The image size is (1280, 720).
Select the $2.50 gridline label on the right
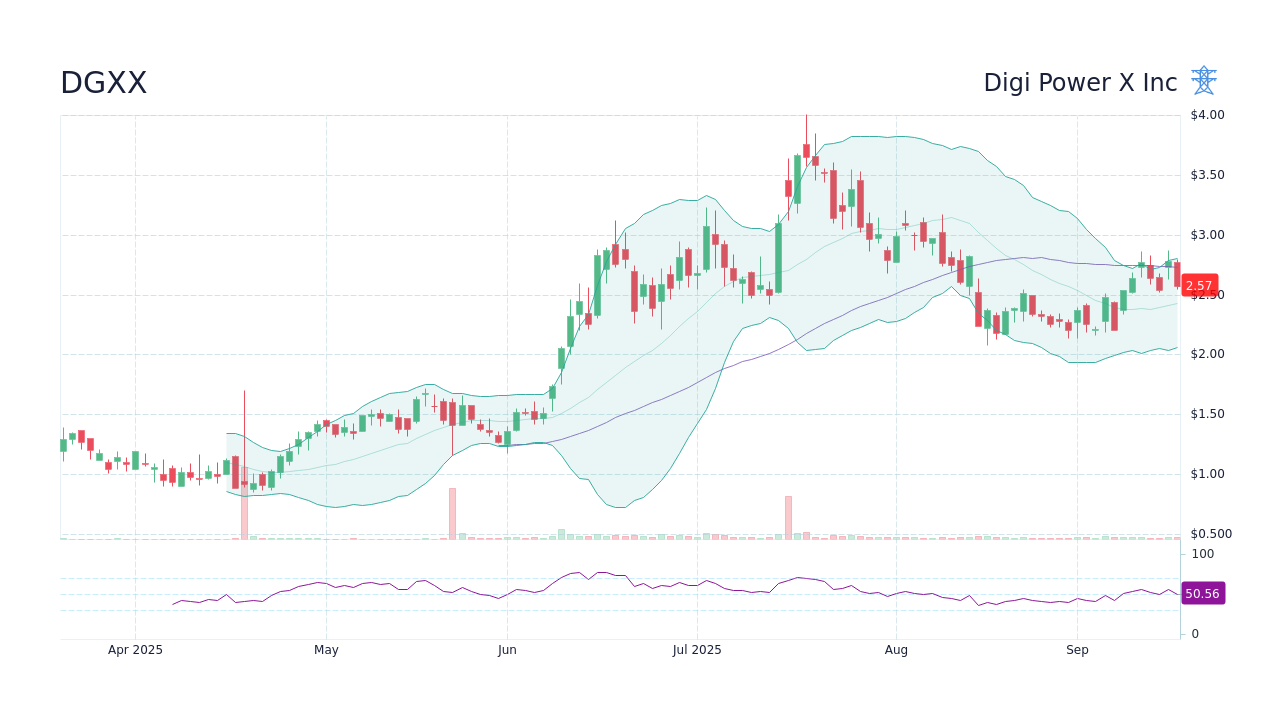1206,294
